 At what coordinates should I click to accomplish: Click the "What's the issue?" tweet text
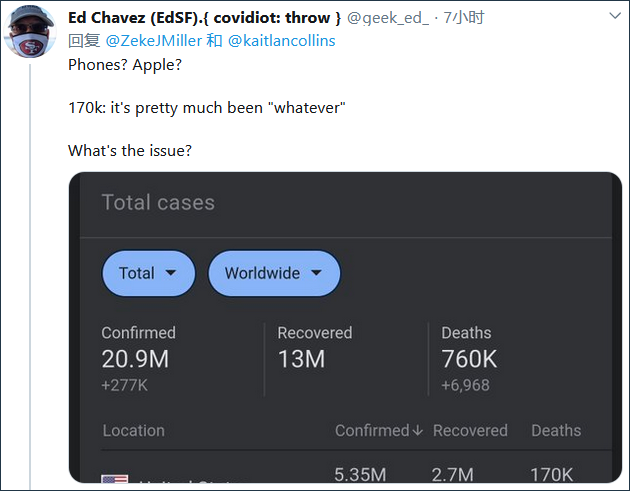coord(130,150)
